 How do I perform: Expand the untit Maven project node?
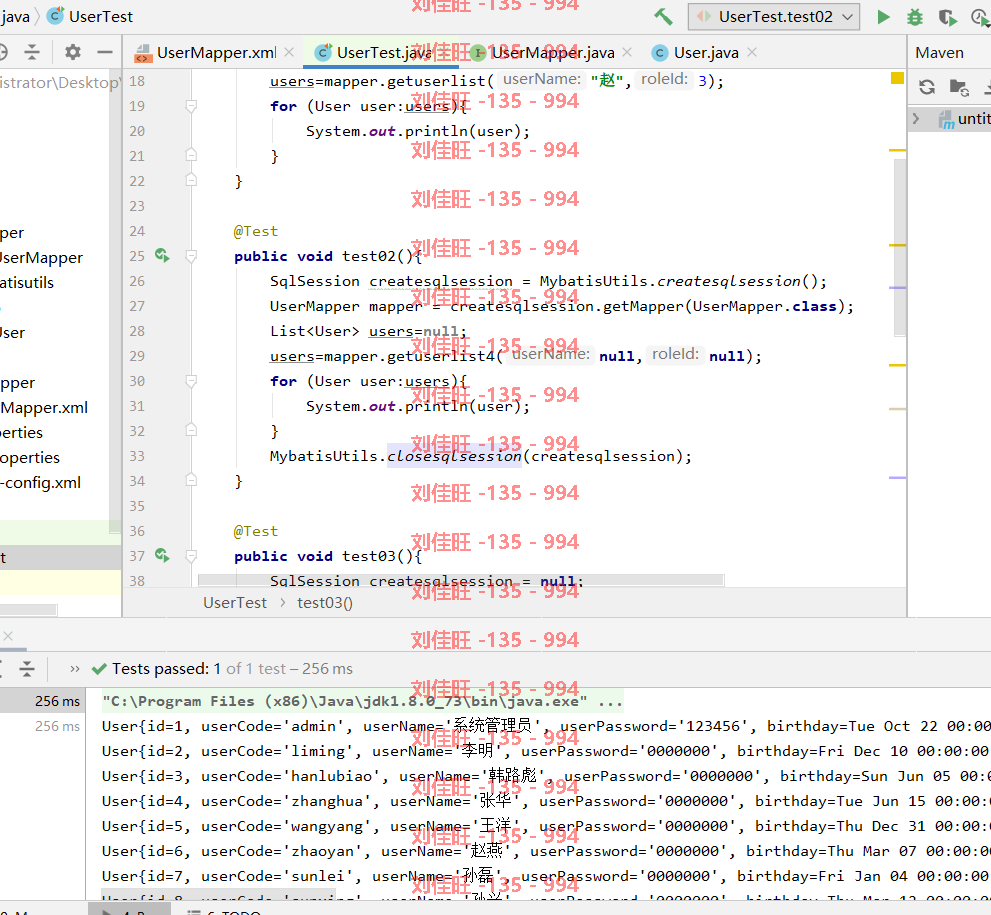click(x=916, y=118)
